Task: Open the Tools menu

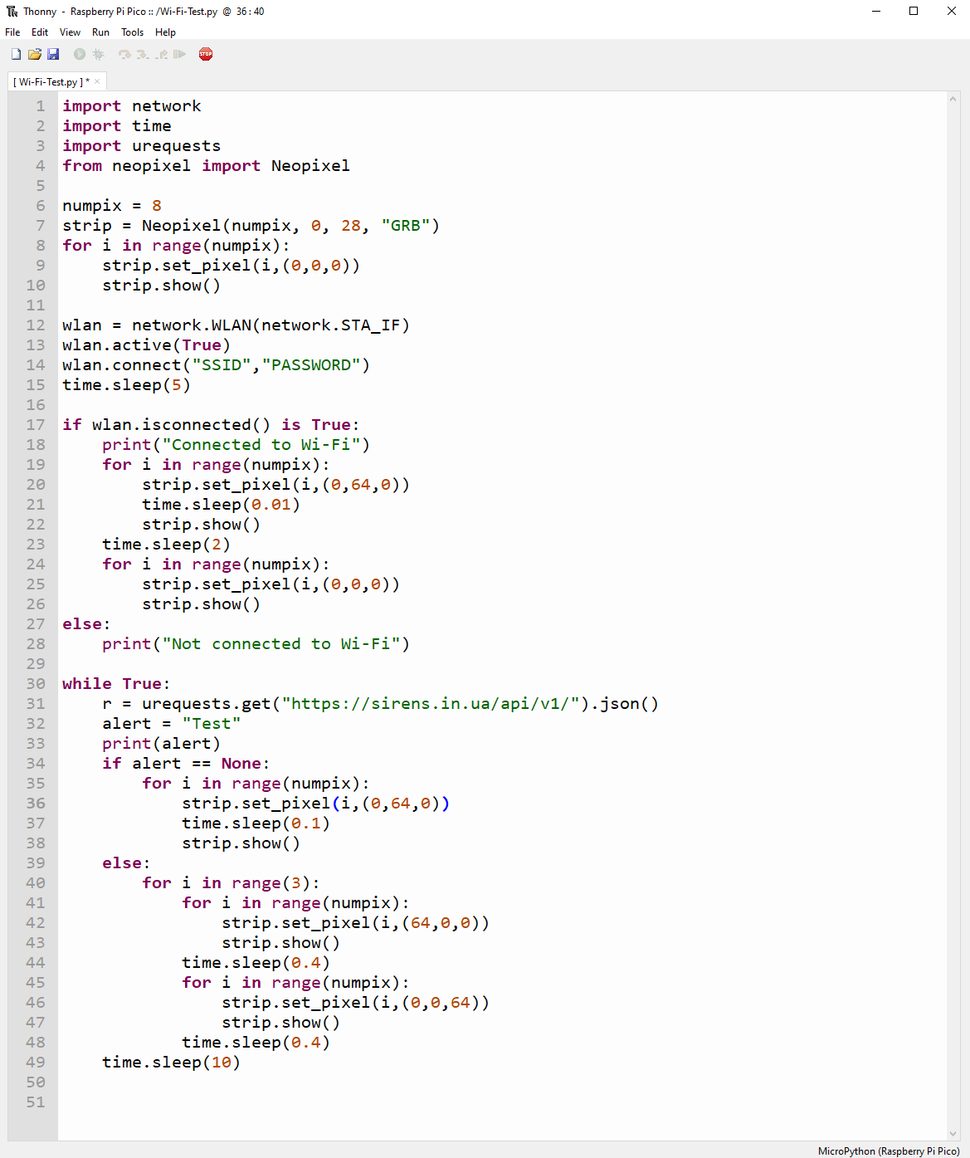Action: (132, 32)
